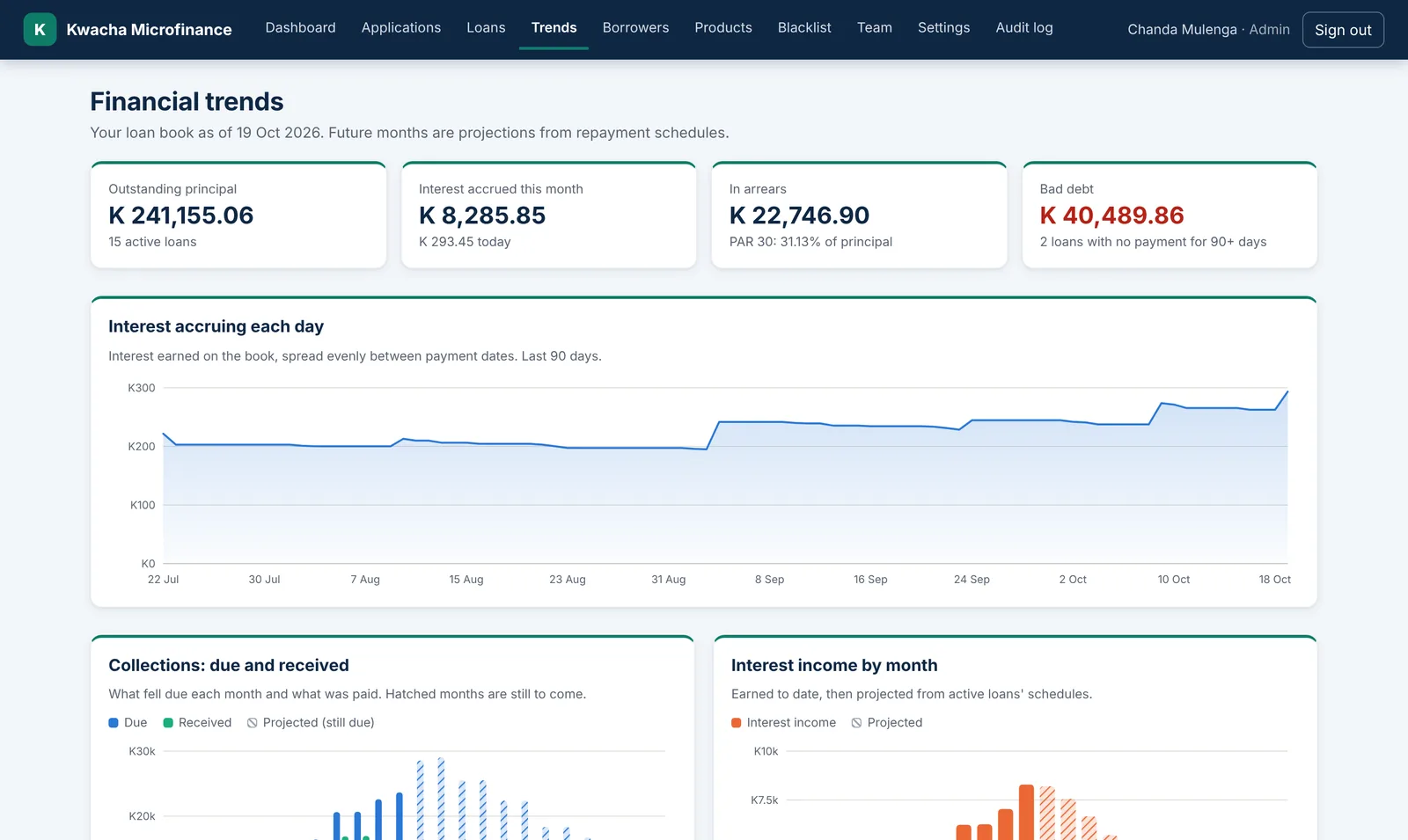The height and width of the screenshot is (840, 1408).
Task: Click the red K 40,489.86 bad debt value
Action: (1111, 215)
